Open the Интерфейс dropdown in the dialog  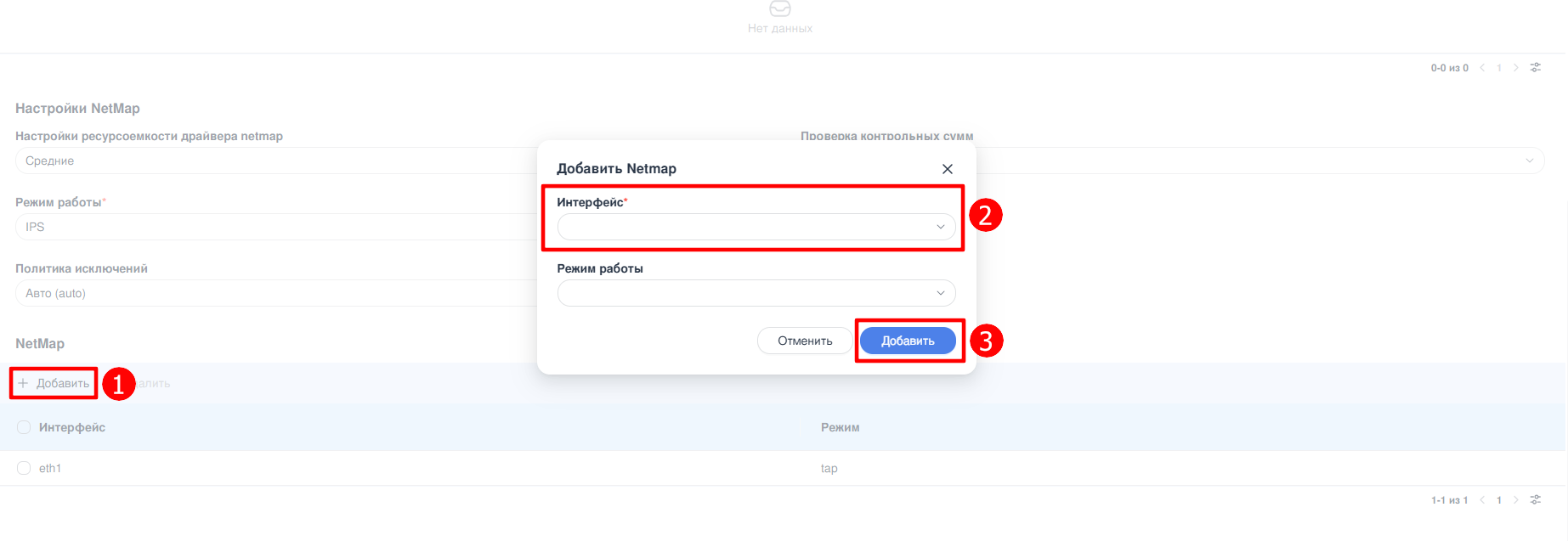(756, 227)
